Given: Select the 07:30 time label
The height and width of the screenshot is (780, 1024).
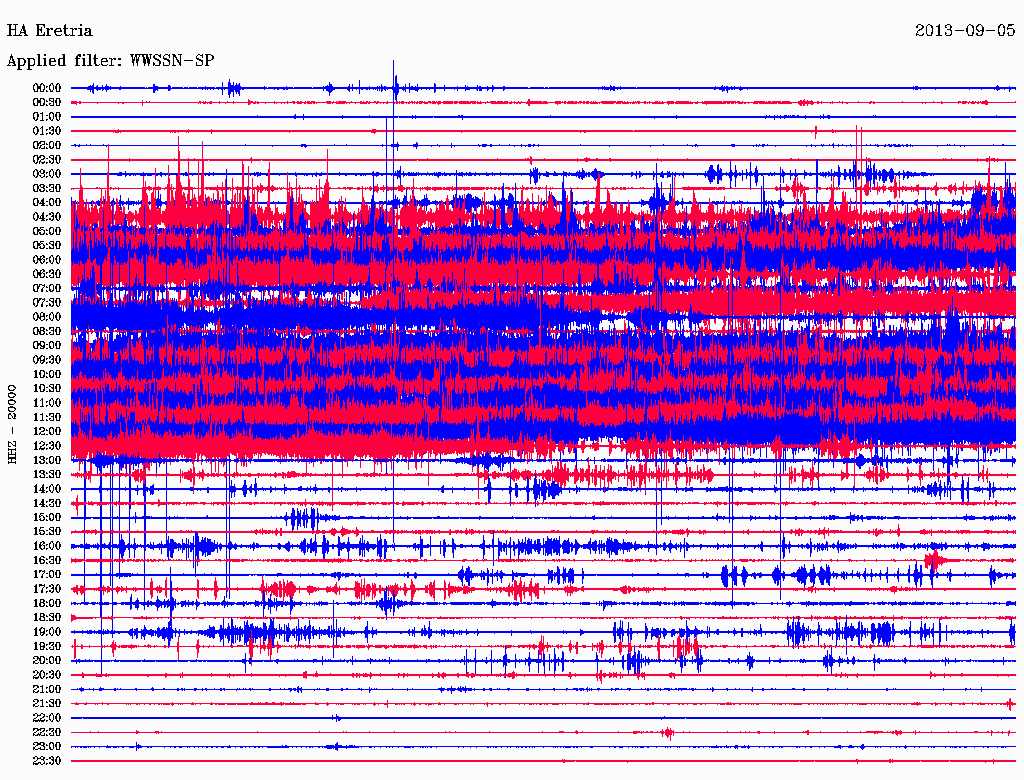Looking at the screenshot, I should (x=47, y=302).
